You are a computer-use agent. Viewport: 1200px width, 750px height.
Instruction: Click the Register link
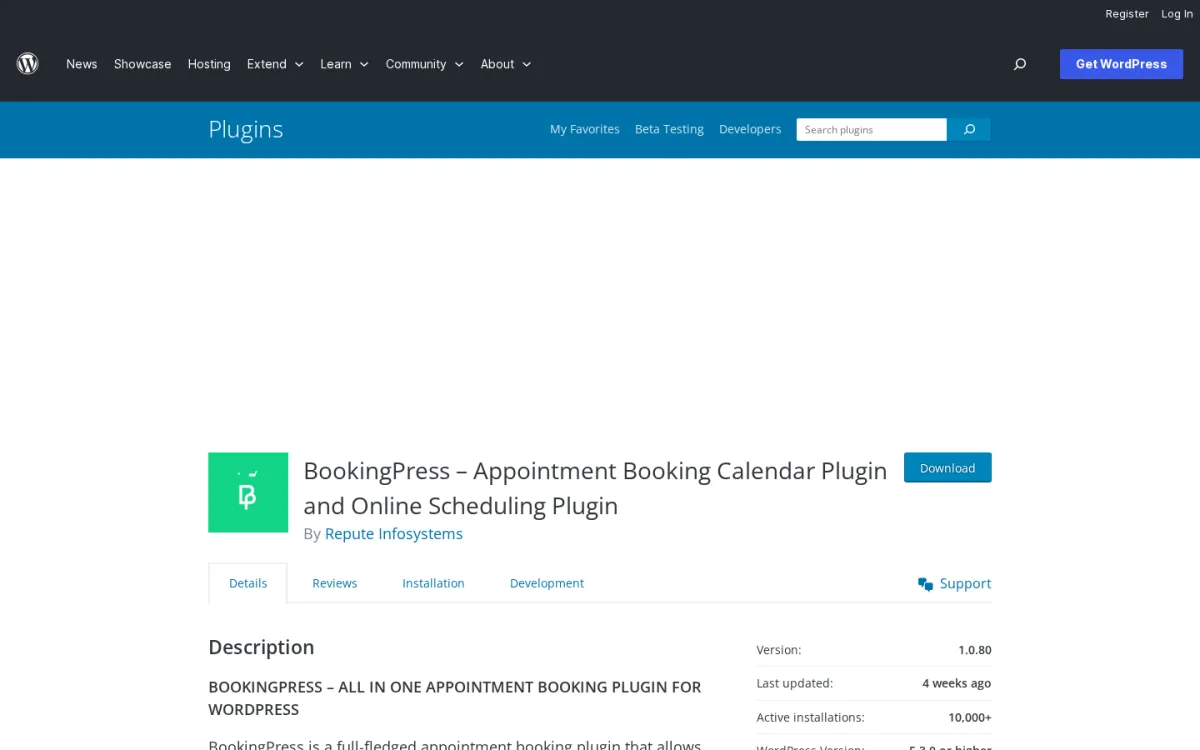click(x=1127, y=14)
